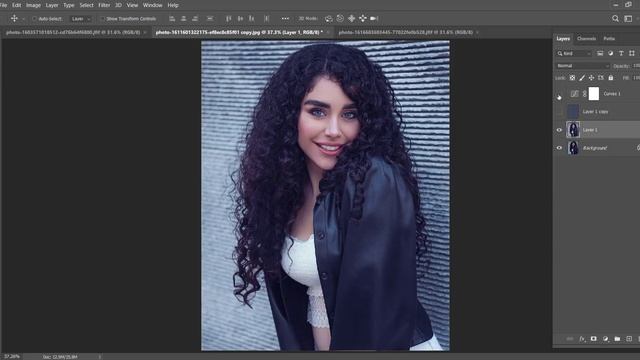Click the 3D zoom video camera icon
640x360 pixels.
[x=374, y=18]
